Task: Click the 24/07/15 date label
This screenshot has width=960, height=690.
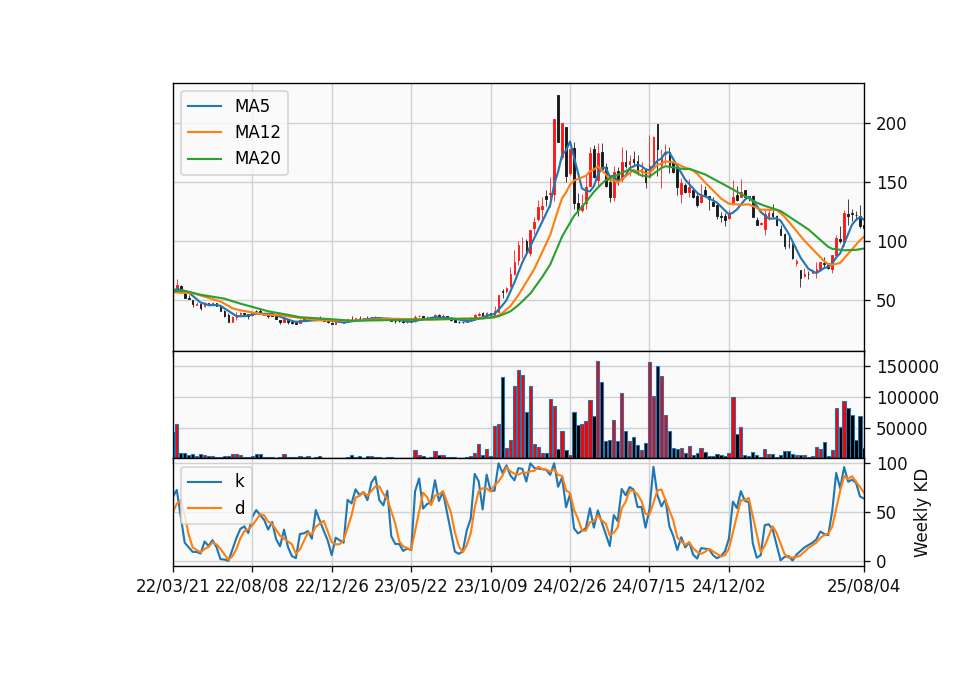Action: tap(649, 587)
